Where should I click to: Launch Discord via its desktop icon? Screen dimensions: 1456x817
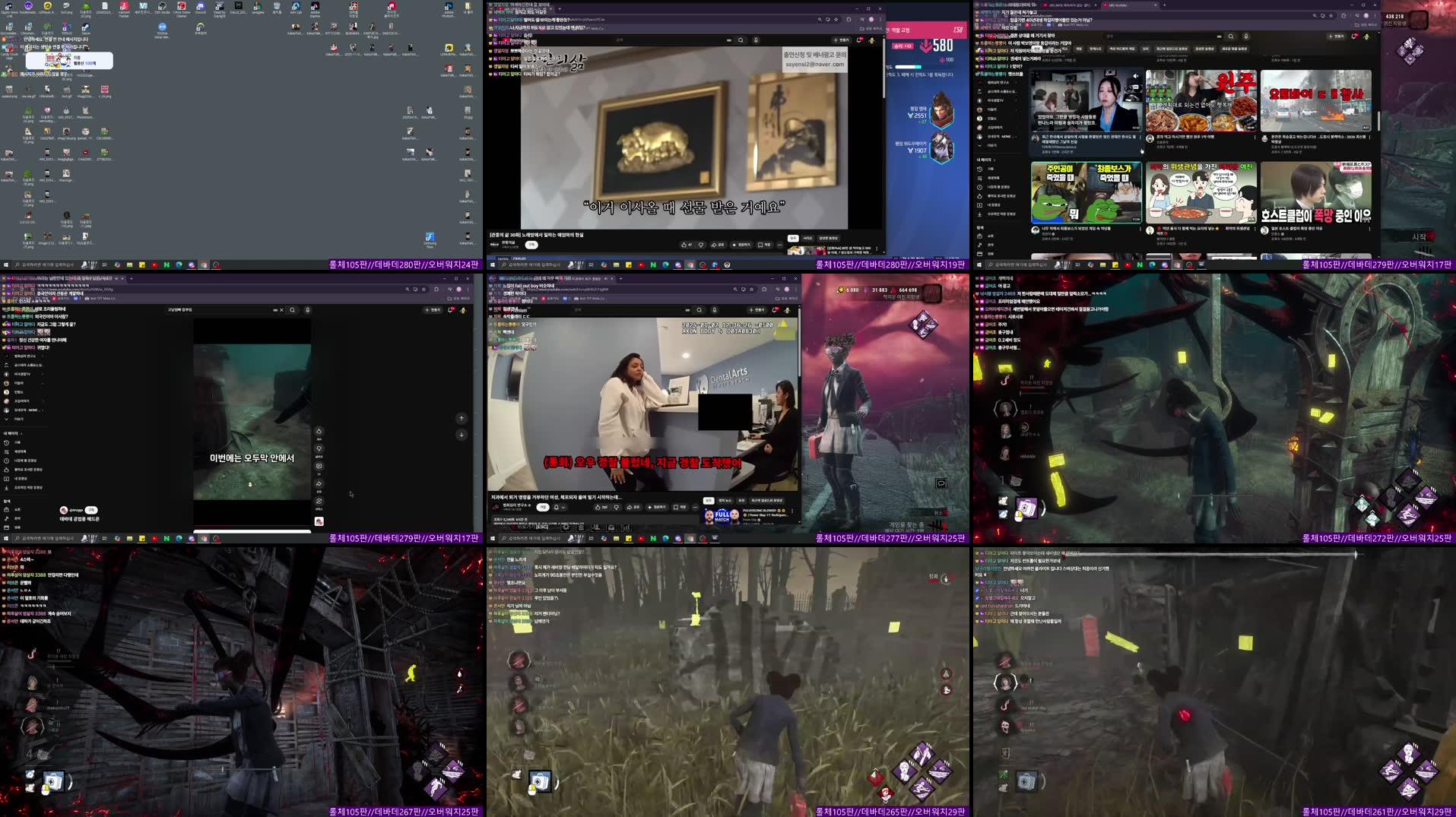(x=201, y=9)
